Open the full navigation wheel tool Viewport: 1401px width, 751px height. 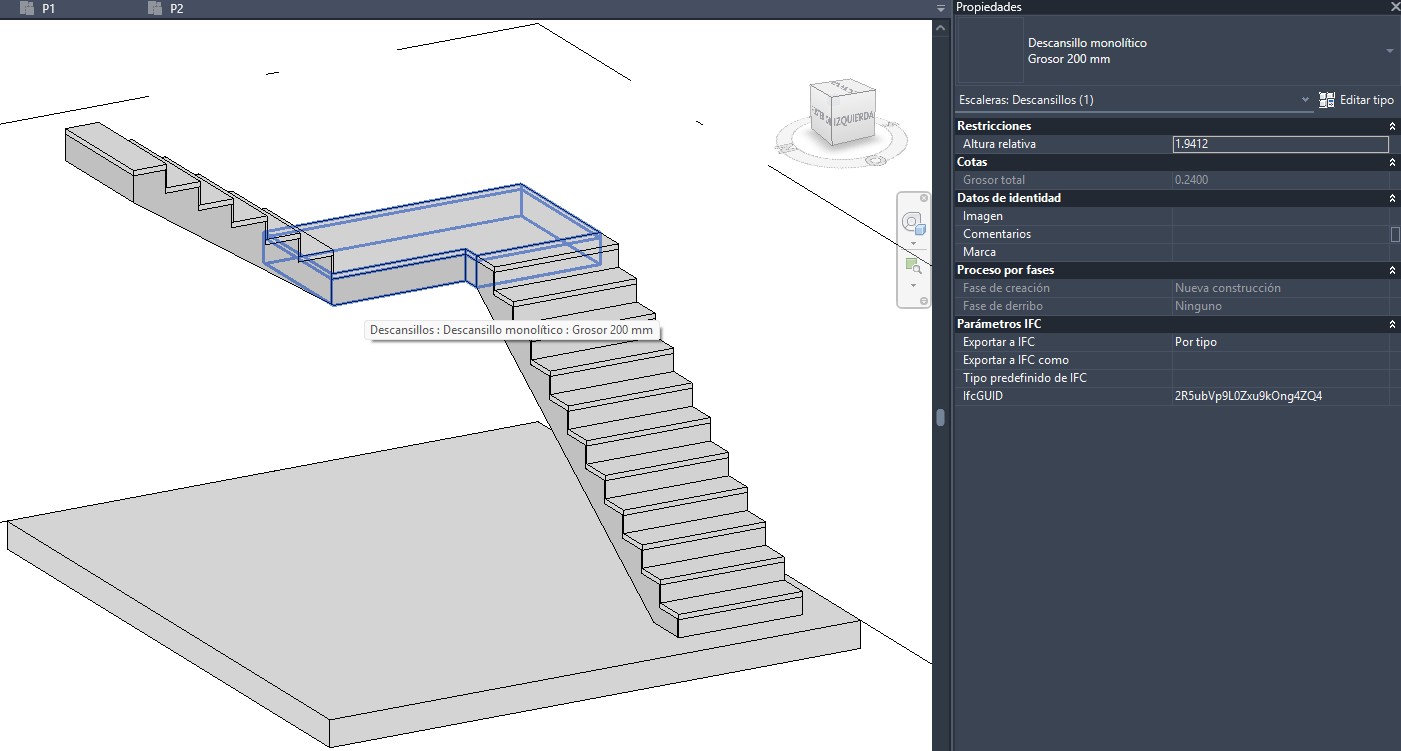[912, 223]
